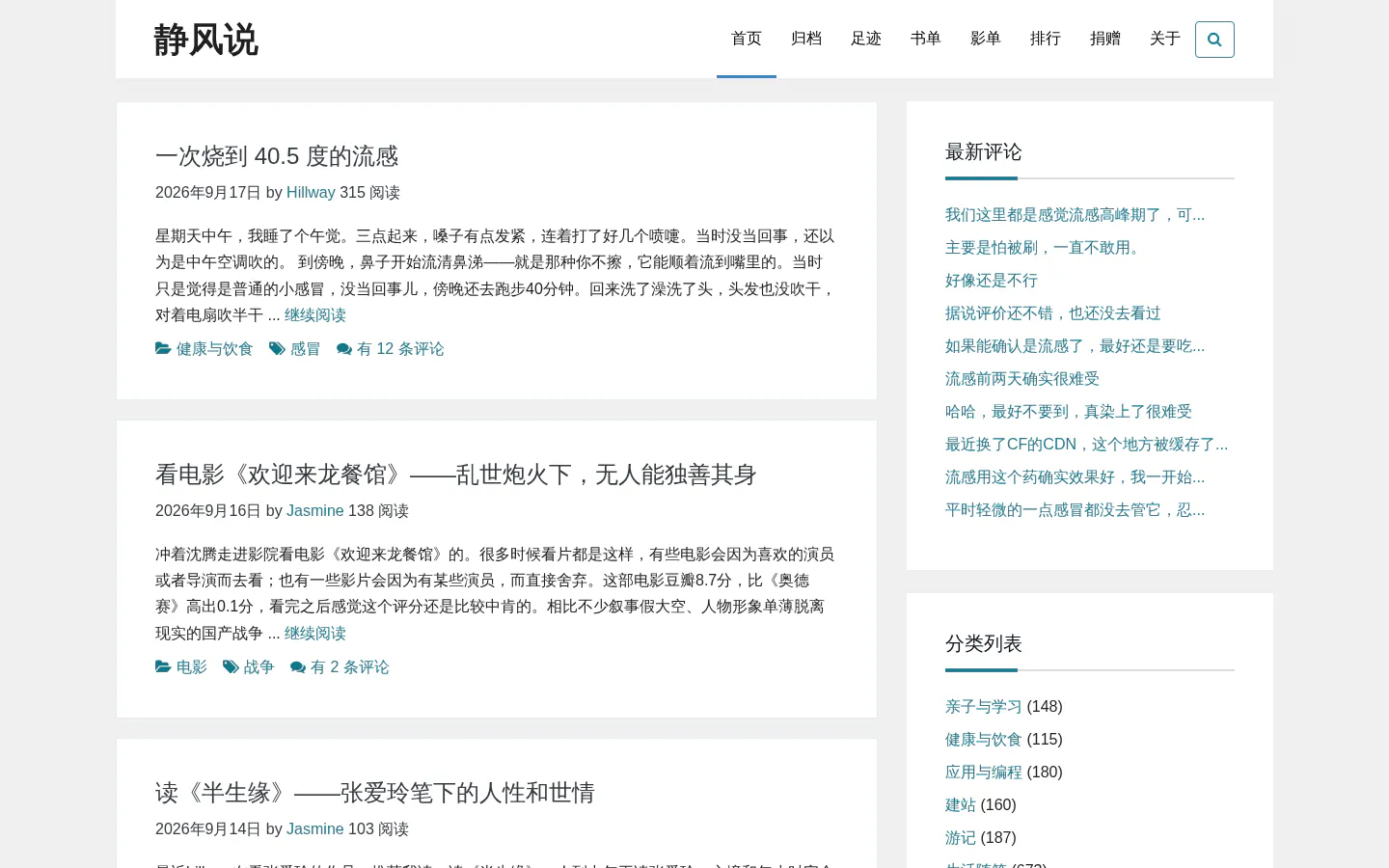Click the 静风说 site title

coord(206,41)
